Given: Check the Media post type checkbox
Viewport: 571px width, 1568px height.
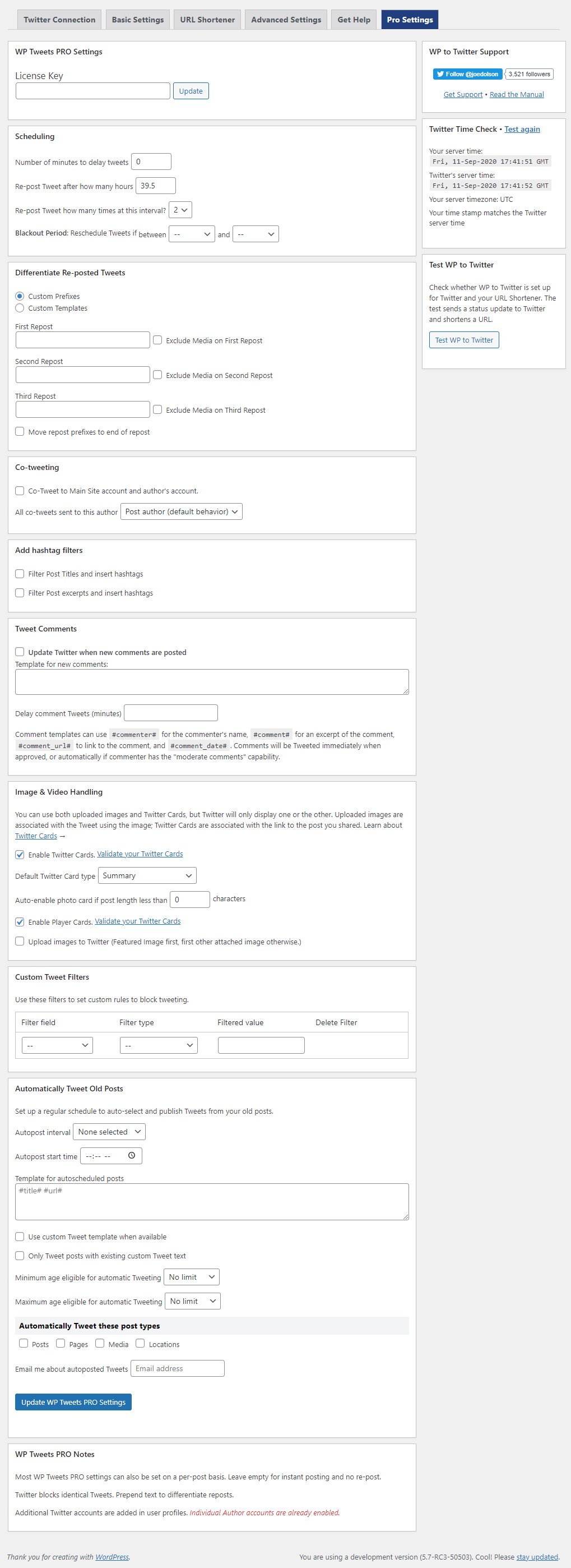Looking at the screenshot, I should tap(100, 1343).
